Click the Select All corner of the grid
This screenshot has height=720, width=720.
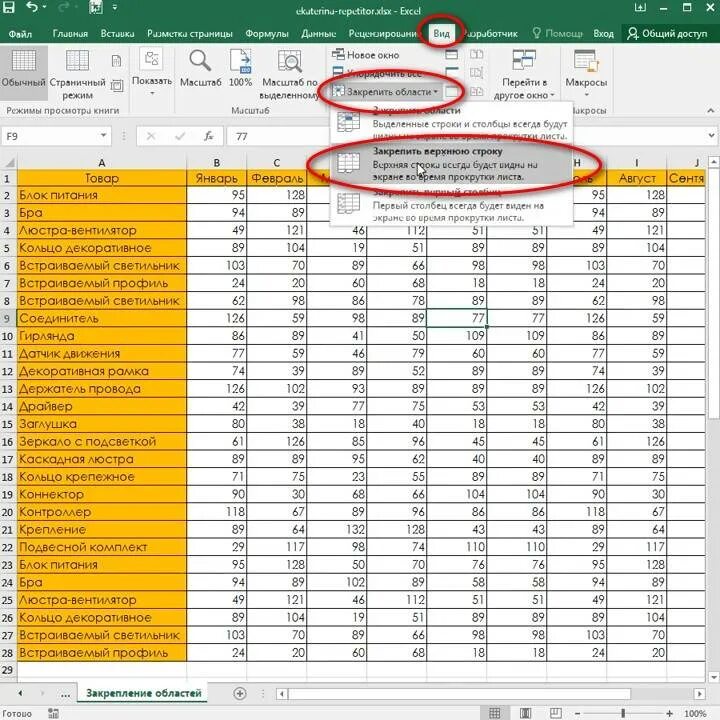point(9,162)
